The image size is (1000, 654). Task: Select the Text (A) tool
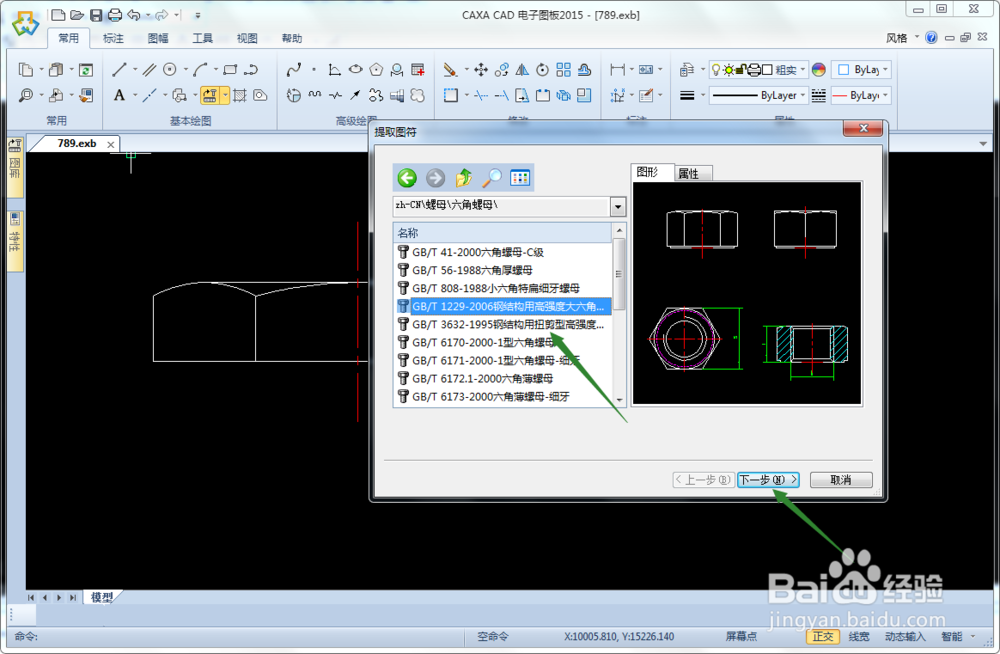coord(119,95)
